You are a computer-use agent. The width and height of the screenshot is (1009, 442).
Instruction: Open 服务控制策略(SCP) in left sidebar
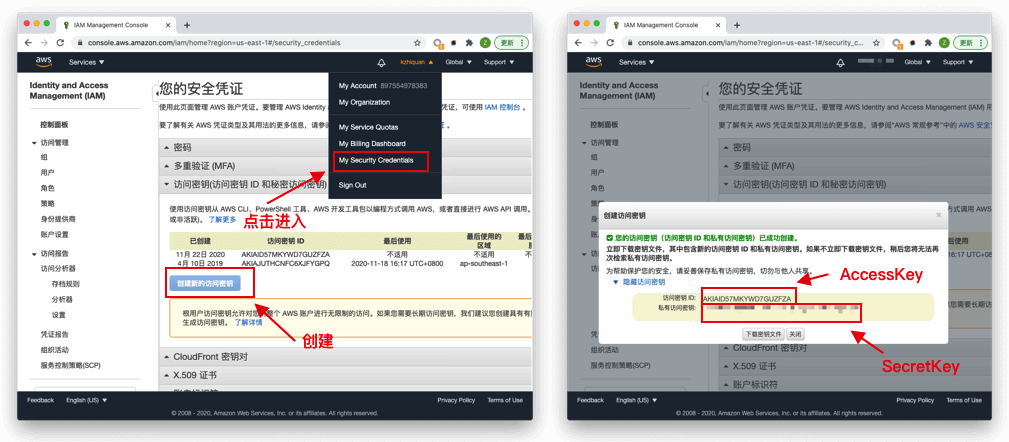pyautogui.click(x=70, y=366)
